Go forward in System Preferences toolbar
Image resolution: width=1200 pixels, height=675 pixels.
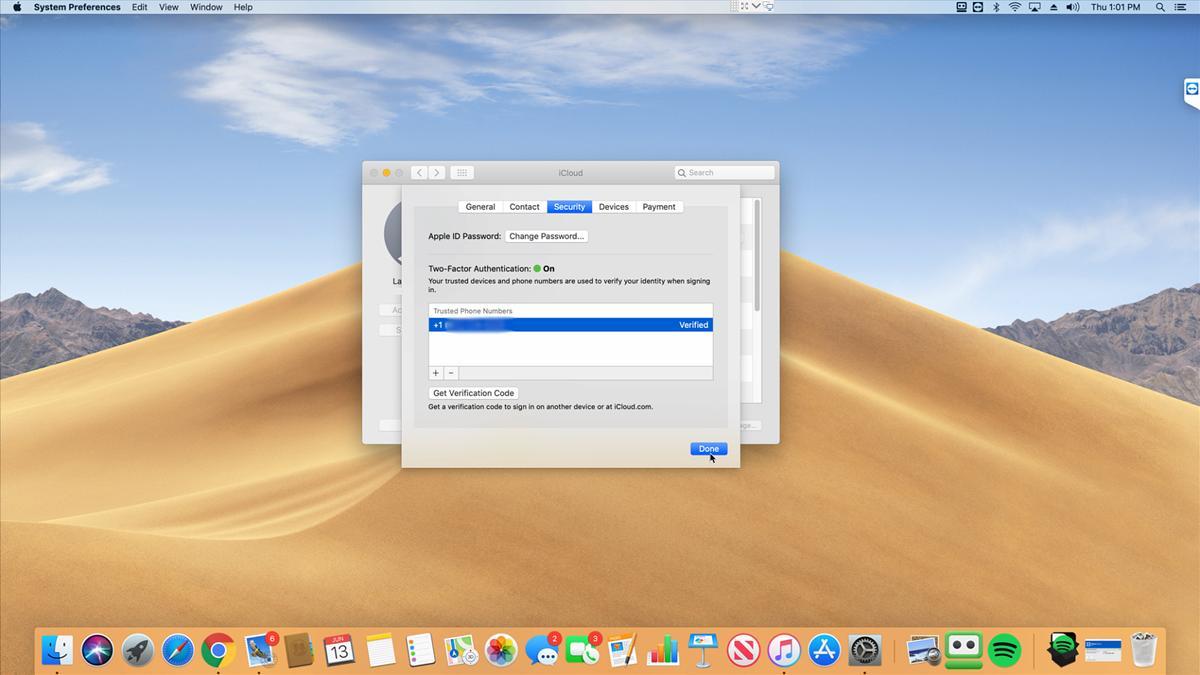click(436, 173)
